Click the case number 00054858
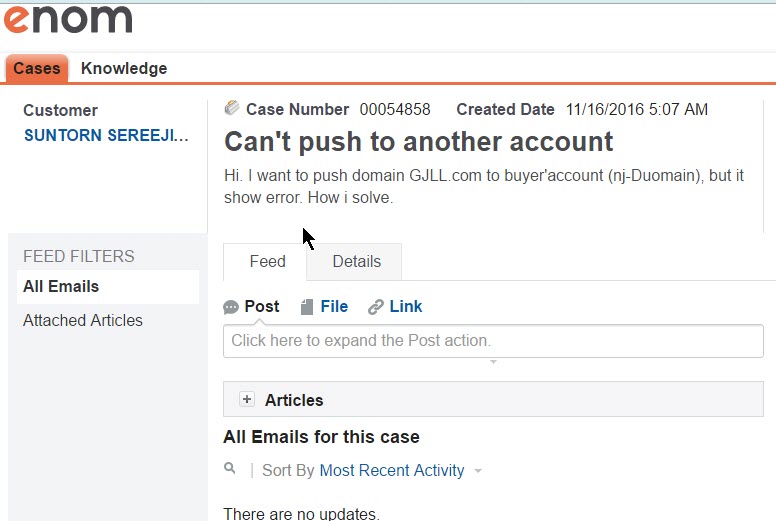776x521 pixels. point(395,110)
